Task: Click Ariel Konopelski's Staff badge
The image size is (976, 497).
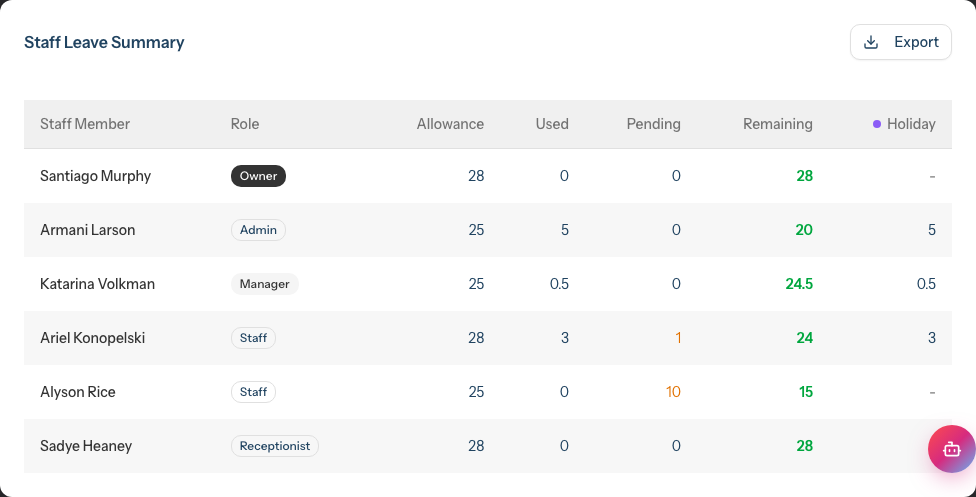Action: pos(253,338)
